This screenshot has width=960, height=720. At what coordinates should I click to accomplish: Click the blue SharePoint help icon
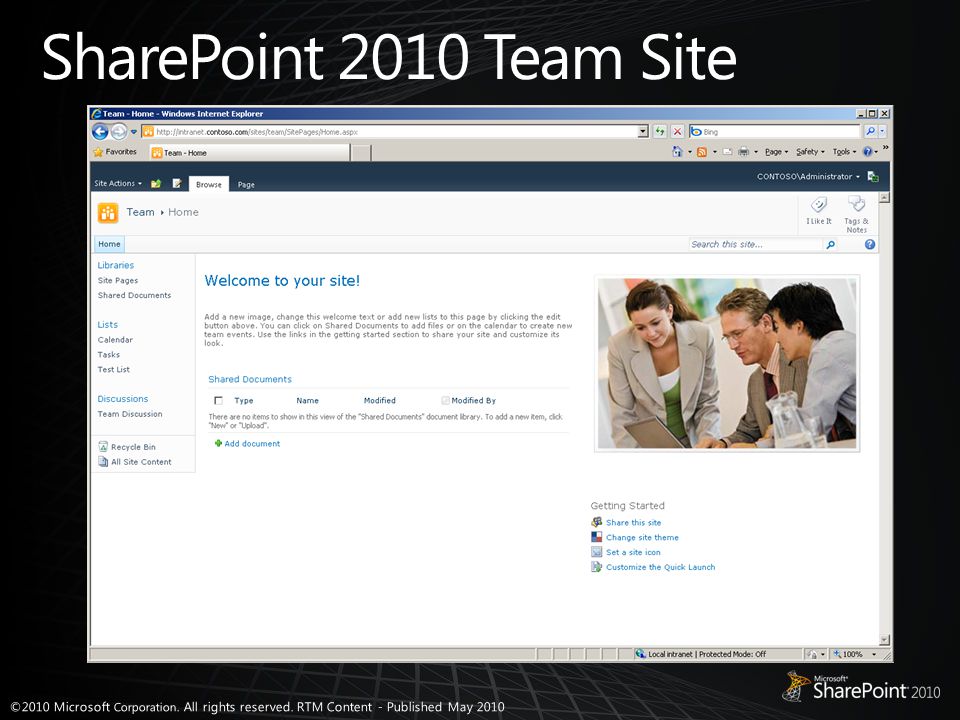click(870, 244)
